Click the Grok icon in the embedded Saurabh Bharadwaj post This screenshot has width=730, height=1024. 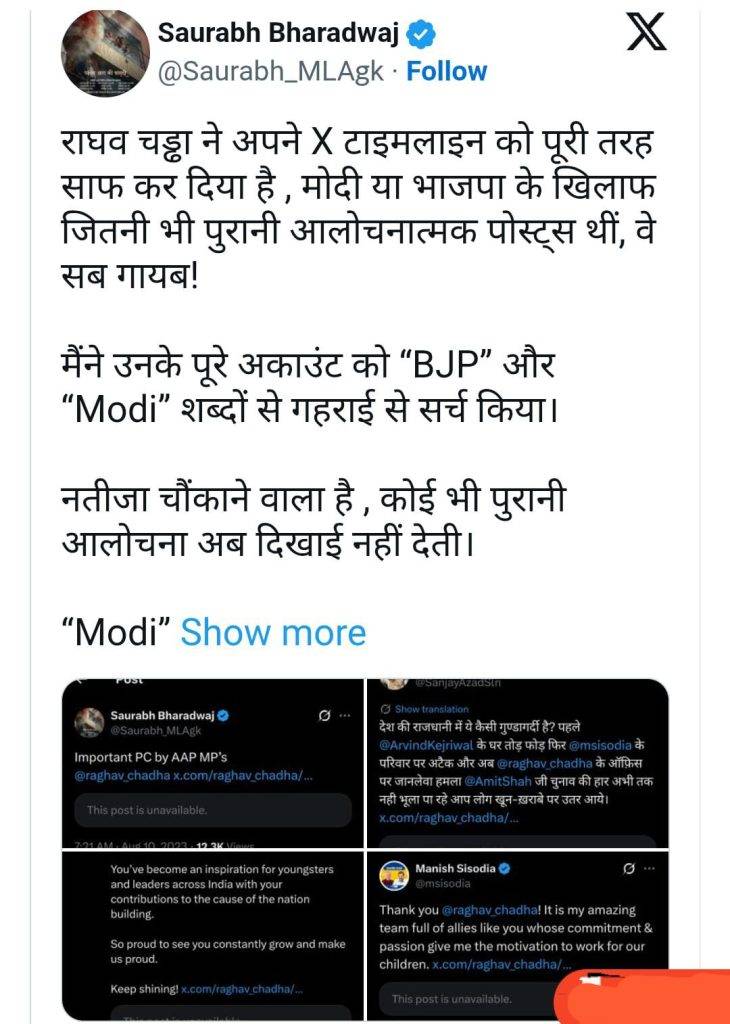[x=324, y=716]
